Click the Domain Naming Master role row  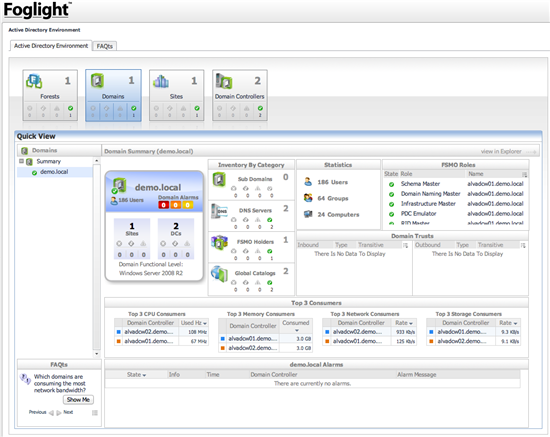pos(456,194)
